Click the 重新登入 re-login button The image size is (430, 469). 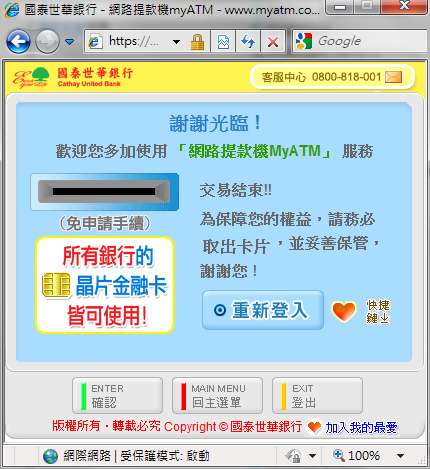pyautogui.click(x=263, y=310)
